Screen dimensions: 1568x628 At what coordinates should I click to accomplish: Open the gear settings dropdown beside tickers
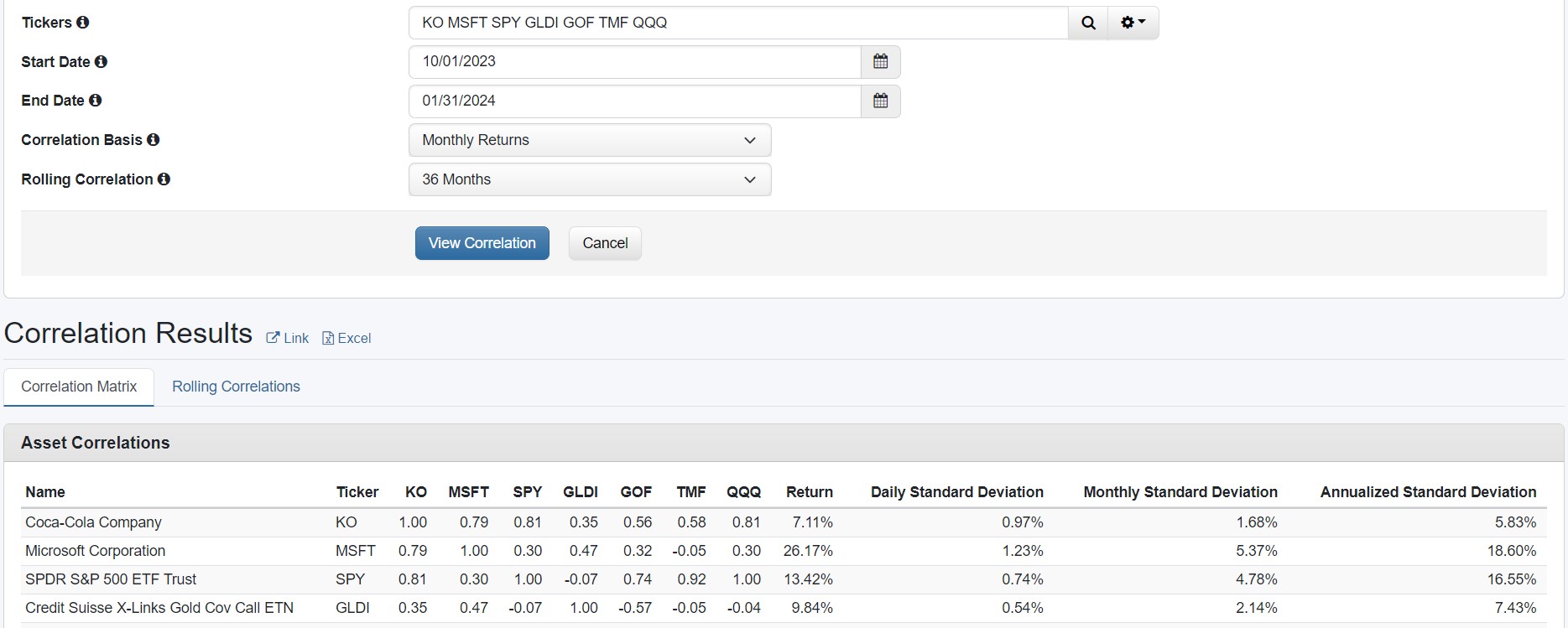coord(1133,23)
